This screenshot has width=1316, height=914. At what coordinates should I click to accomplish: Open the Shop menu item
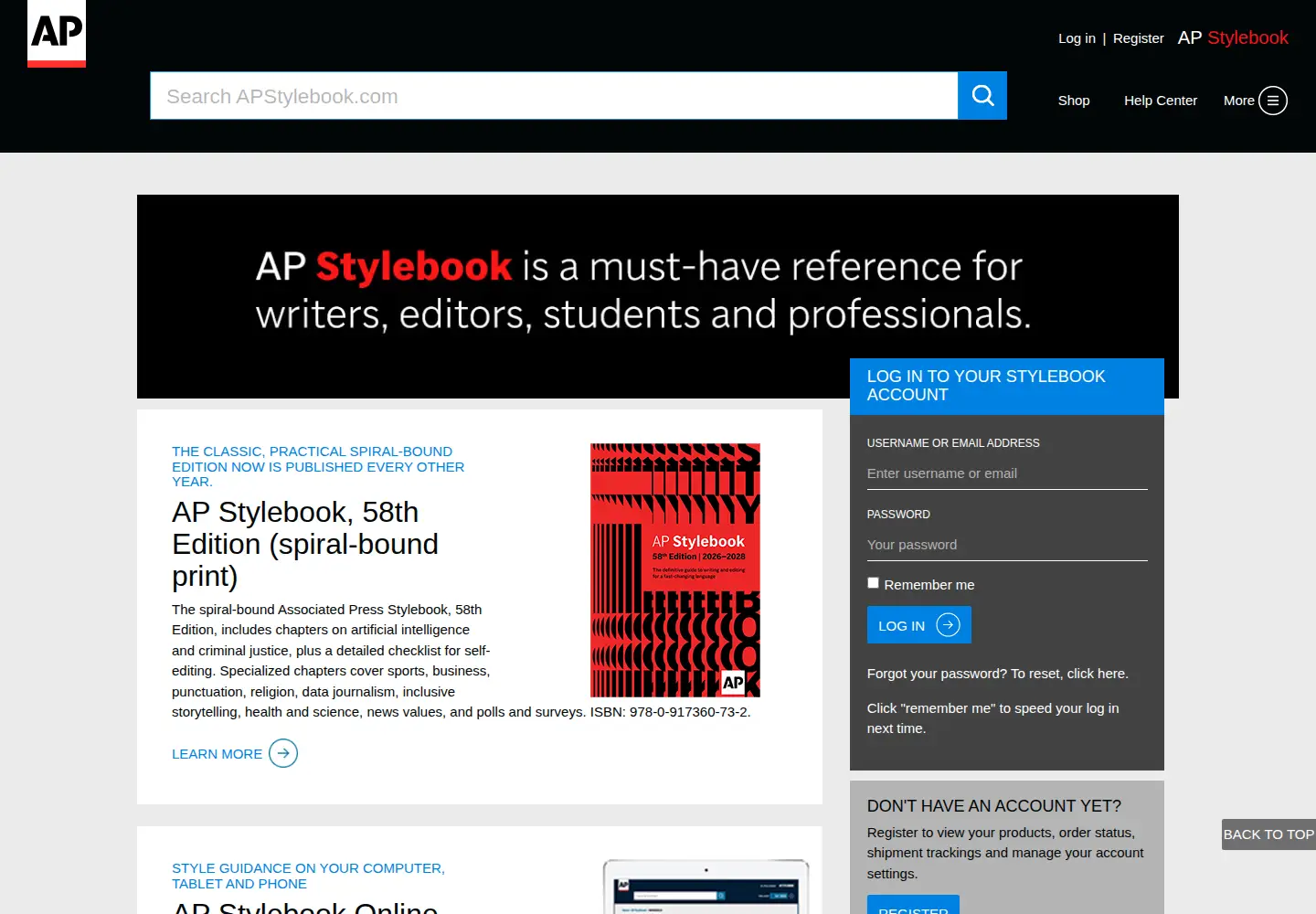point(1074,101)
